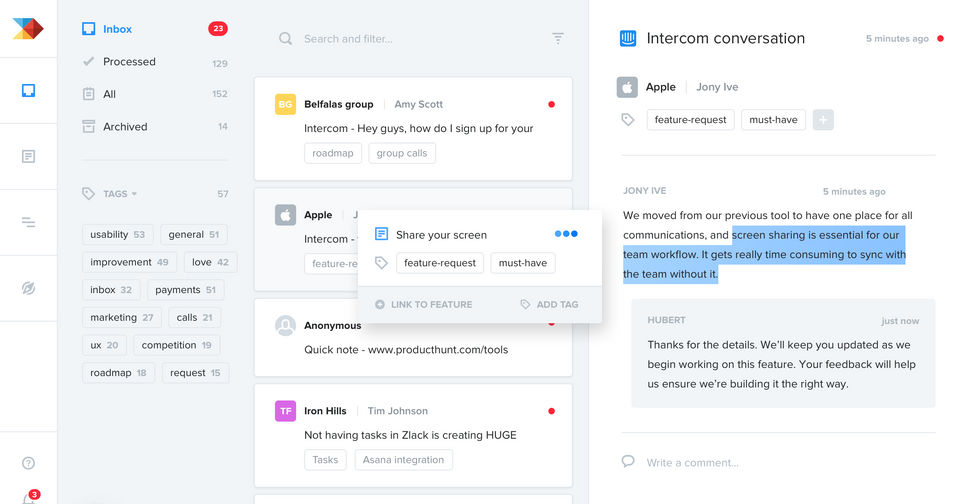This screenshot has height=504, width=960.
Task: Click the Amy Scott name
Action: [x=418, y=104]
